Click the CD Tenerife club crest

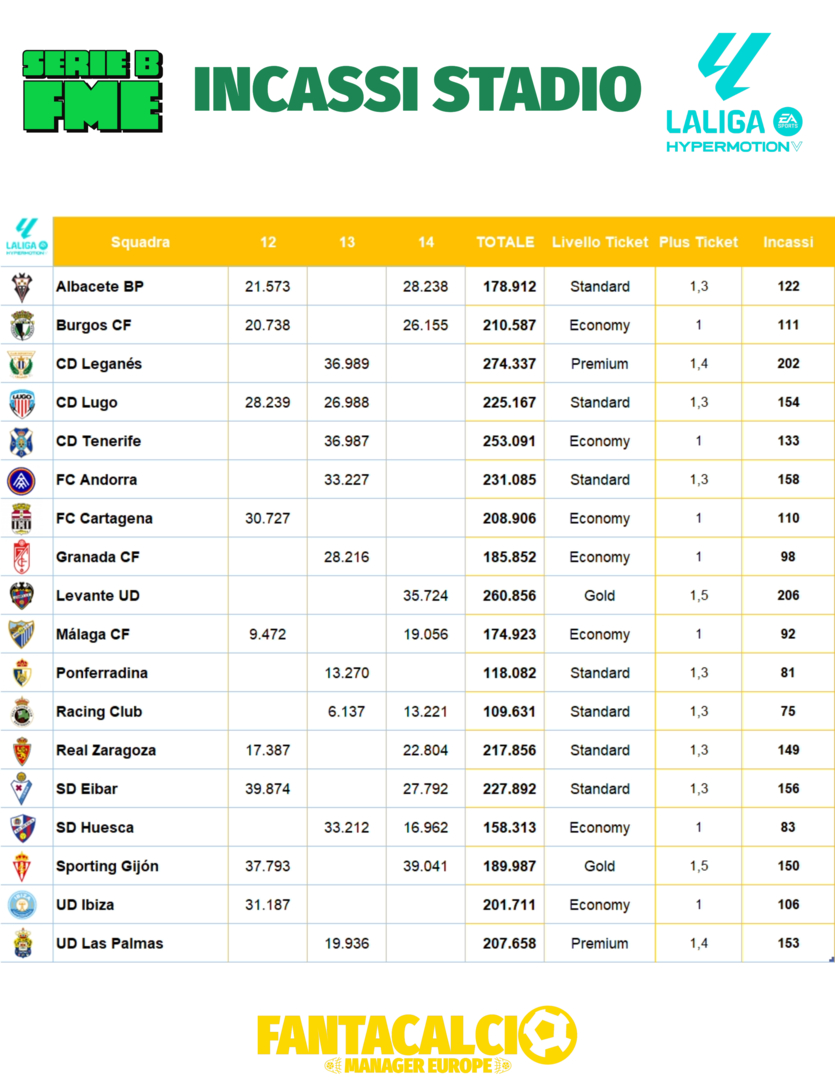pyautogui.click(x=22, y=441)
